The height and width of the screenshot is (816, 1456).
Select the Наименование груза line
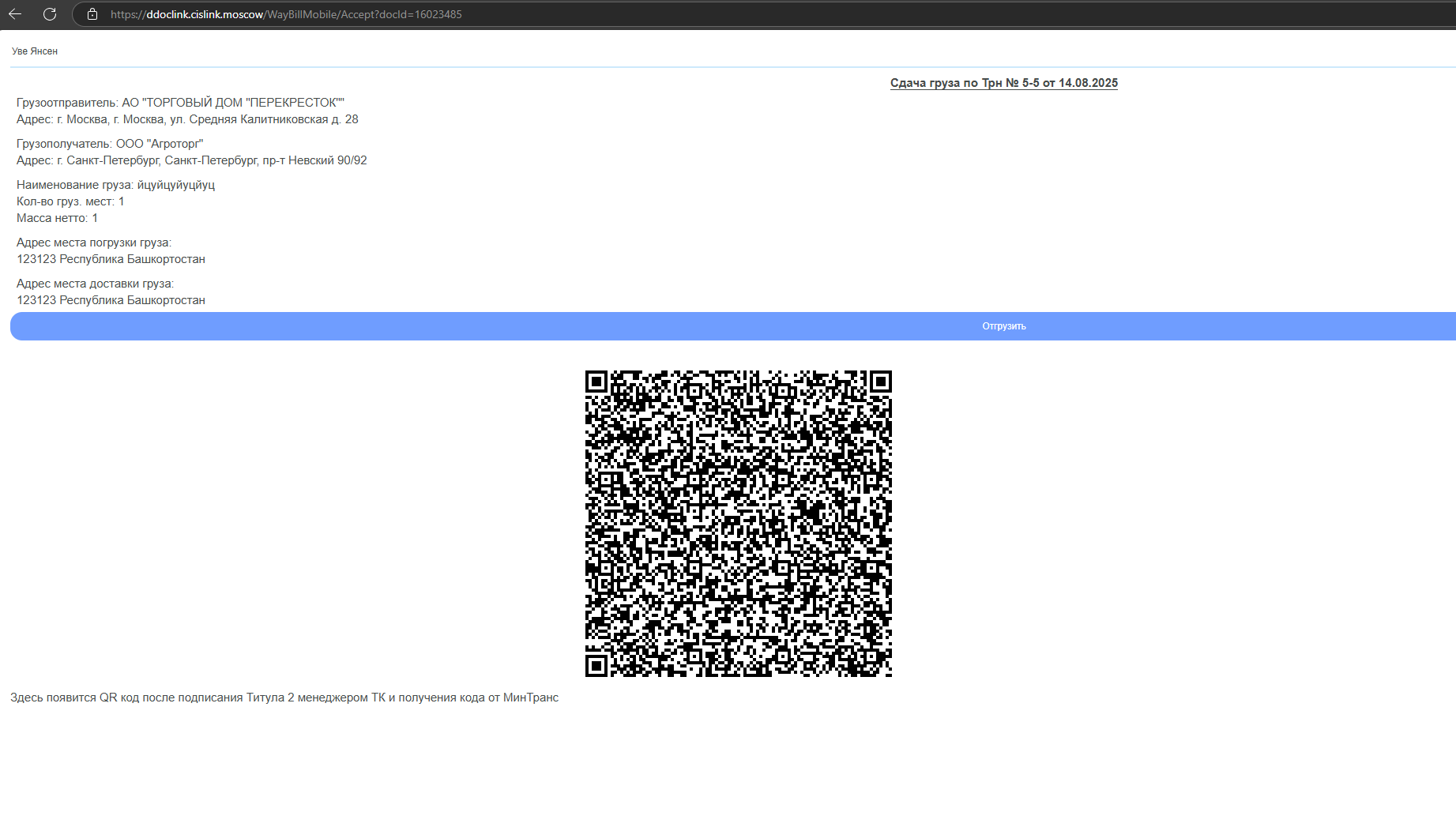115,185
